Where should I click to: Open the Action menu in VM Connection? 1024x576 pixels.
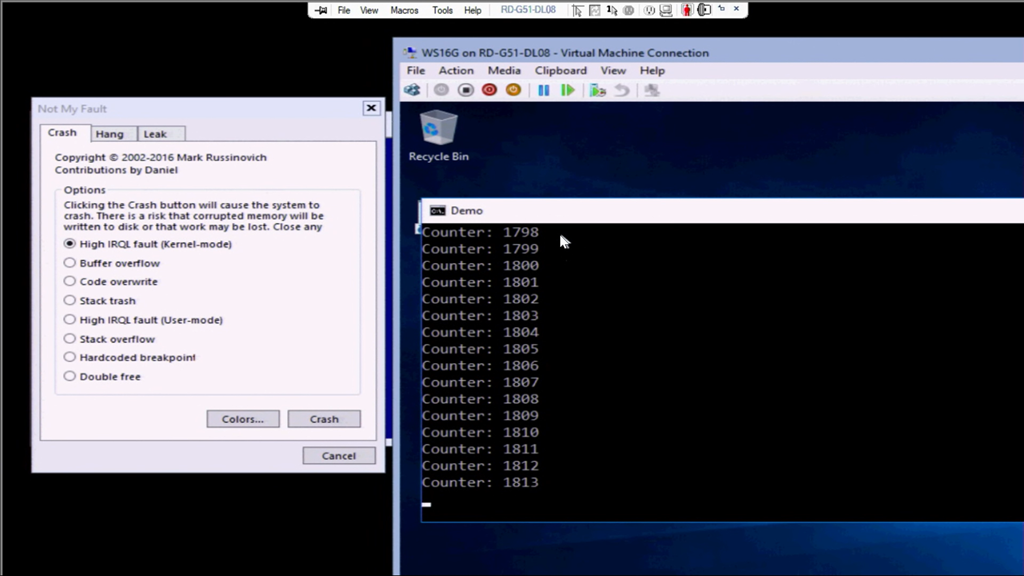click(456, 71)
